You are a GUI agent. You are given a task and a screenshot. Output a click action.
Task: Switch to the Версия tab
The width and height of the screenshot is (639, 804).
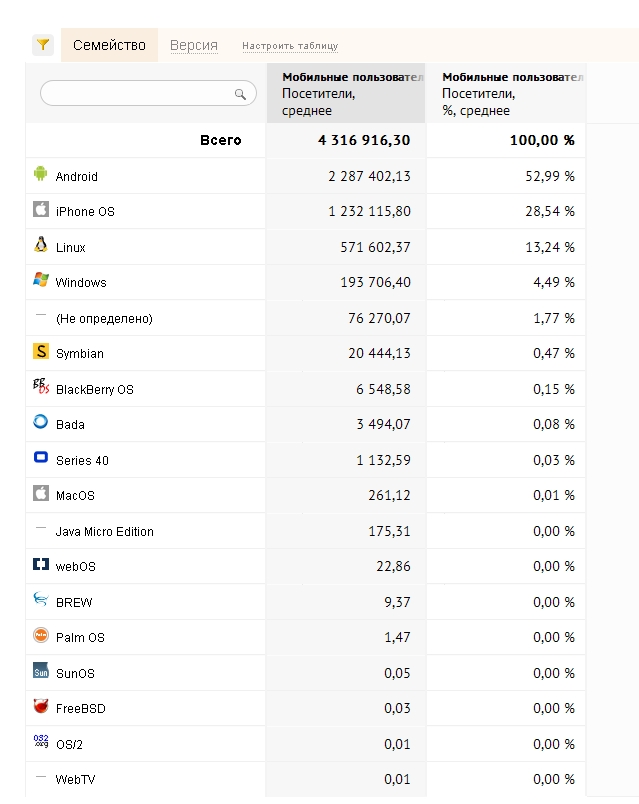(x=194, y=45)
